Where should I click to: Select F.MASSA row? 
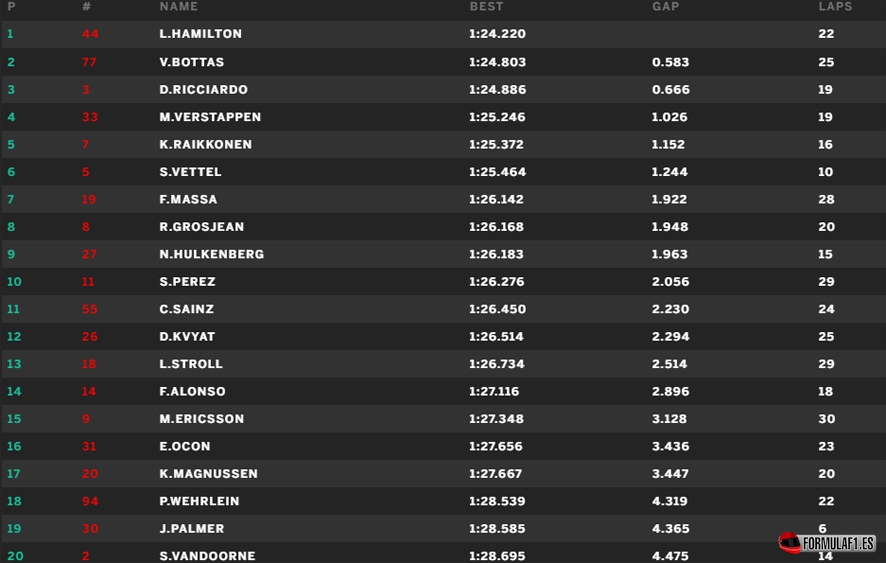[443, 199]
